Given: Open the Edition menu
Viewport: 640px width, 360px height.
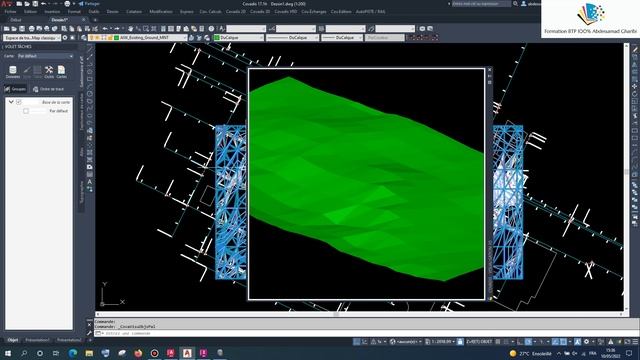Looking at the screenshot, I should pos(30,12).
